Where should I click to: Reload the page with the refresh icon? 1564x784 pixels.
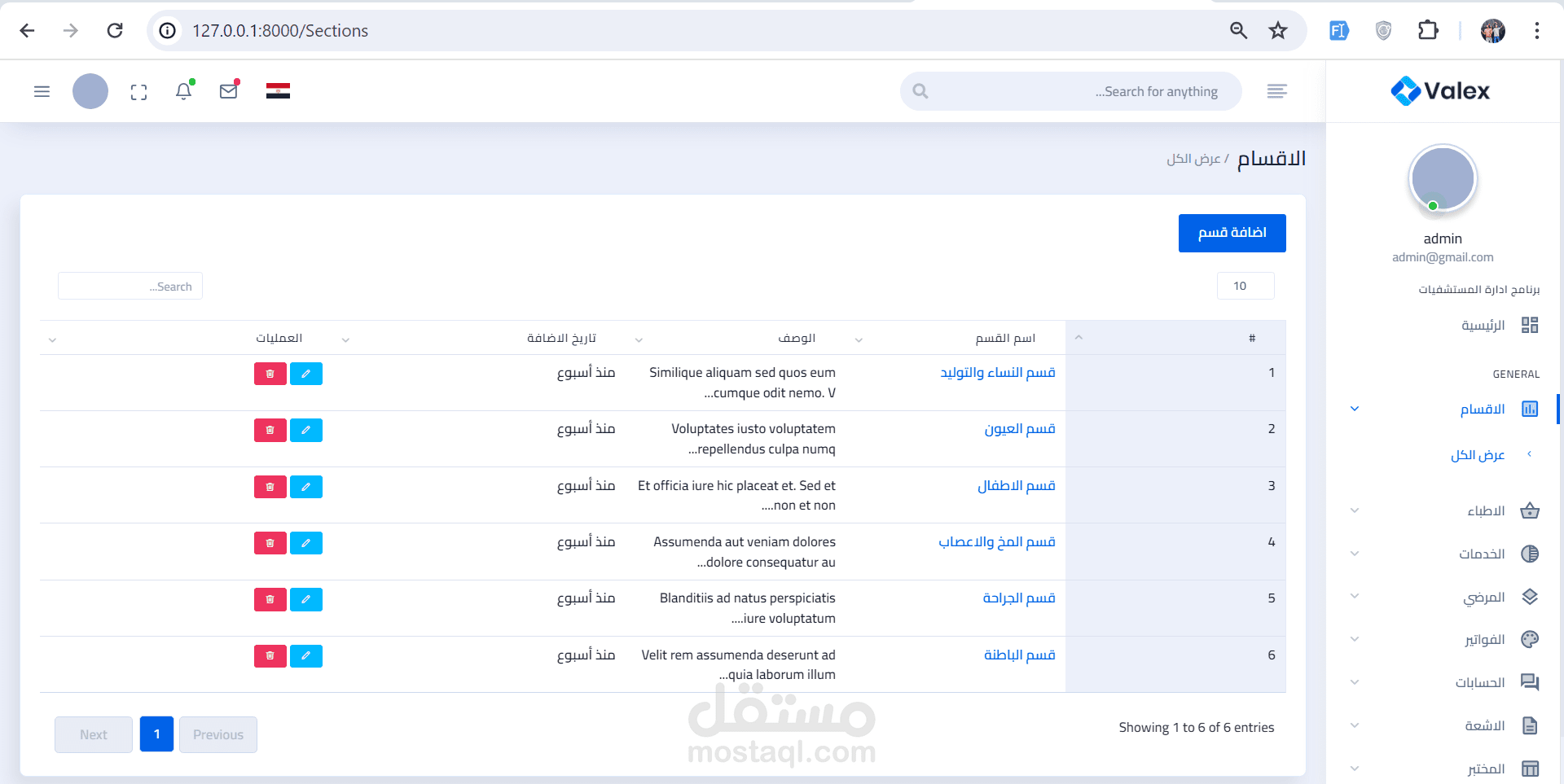[115, 30]
